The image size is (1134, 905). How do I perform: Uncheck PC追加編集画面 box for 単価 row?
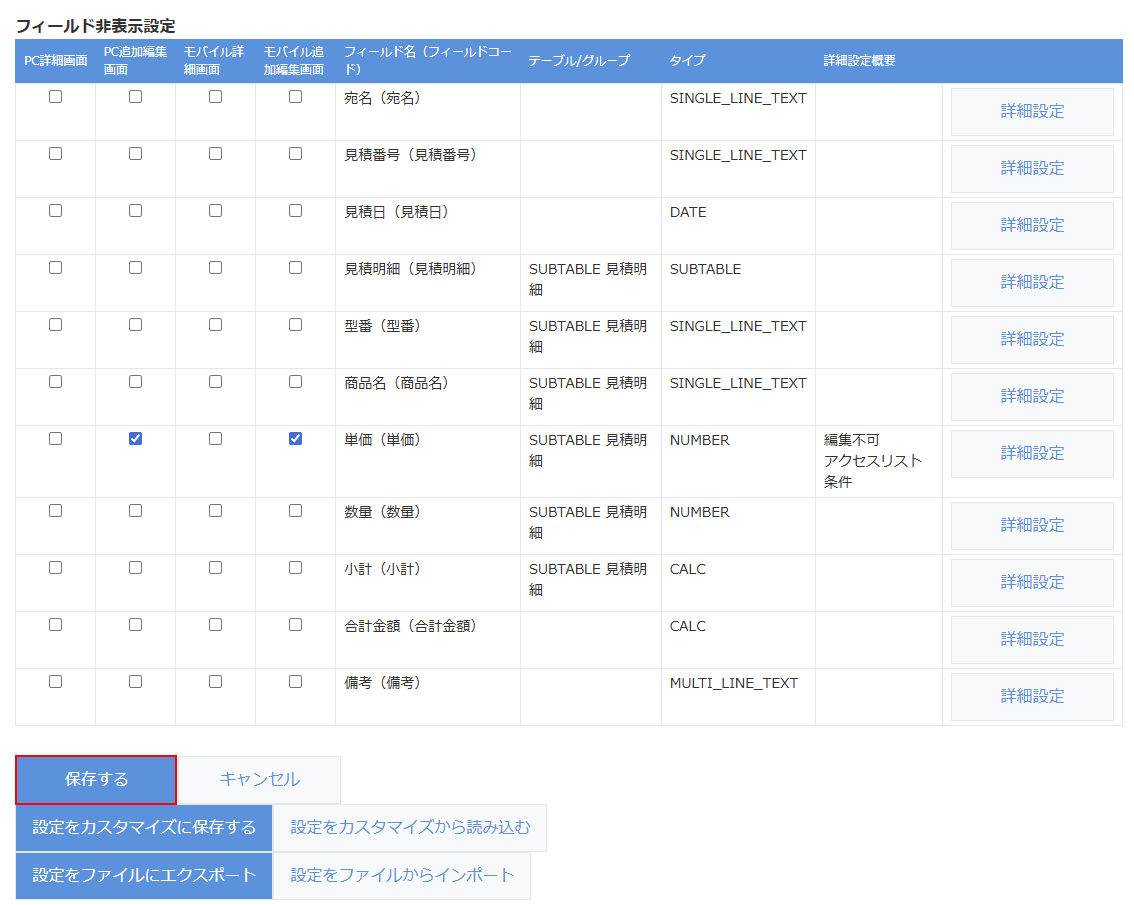click(x=135, y=438)
